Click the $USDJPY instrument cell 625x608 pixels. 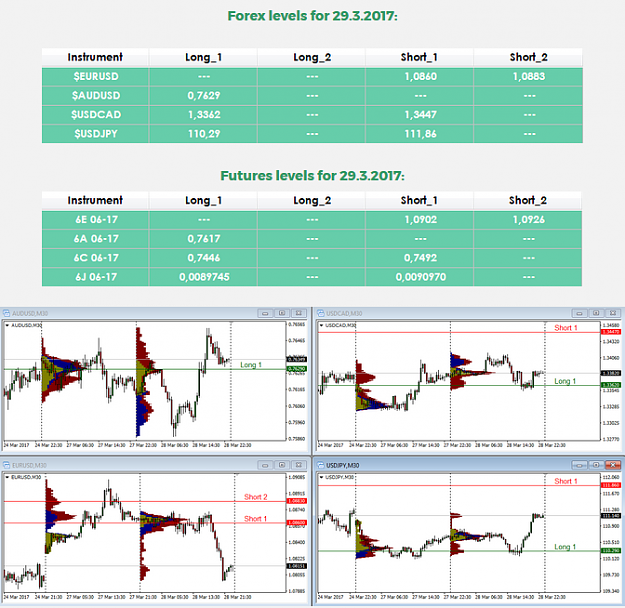click(x=96, y=134)
